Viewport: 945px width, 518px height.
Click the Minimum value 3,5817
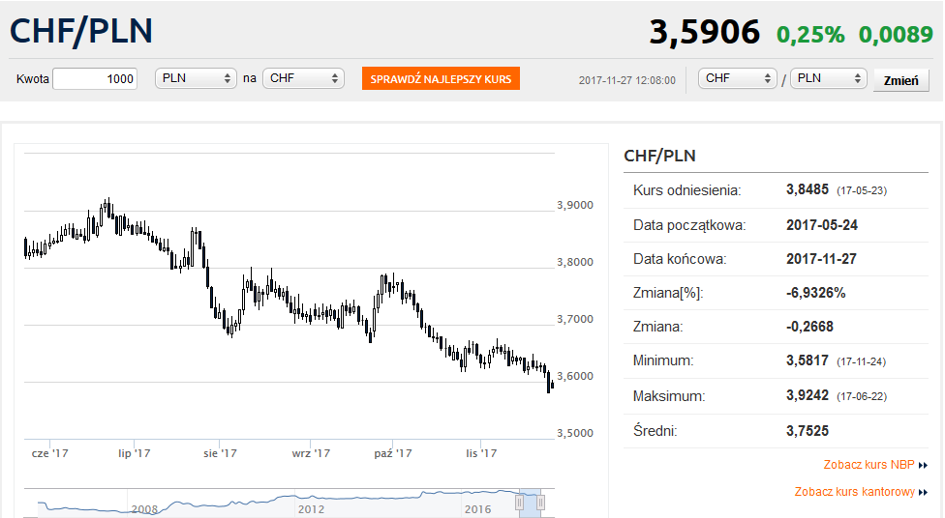[807, 361]
